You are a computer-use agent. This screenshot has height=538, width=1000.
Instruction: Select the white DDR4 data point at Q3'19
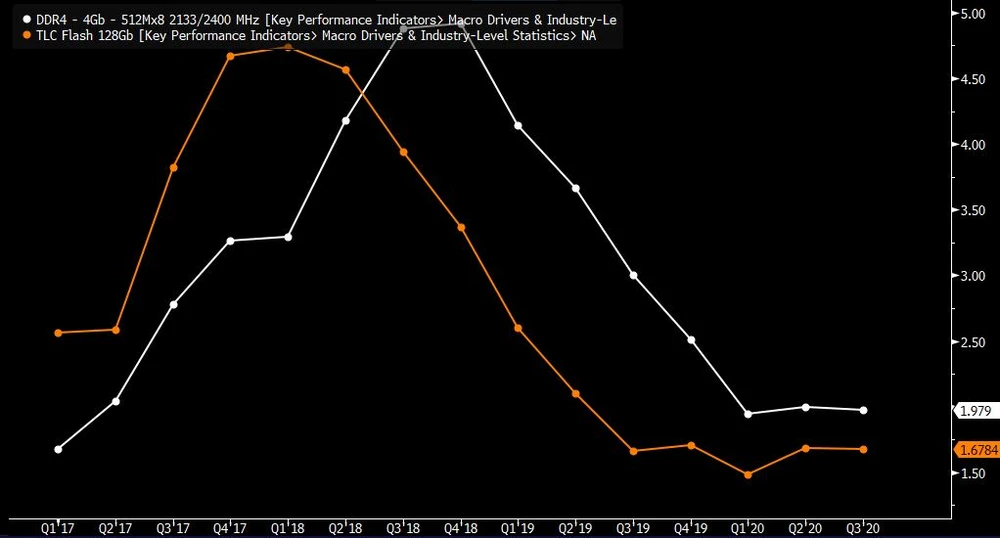point(633,276)
